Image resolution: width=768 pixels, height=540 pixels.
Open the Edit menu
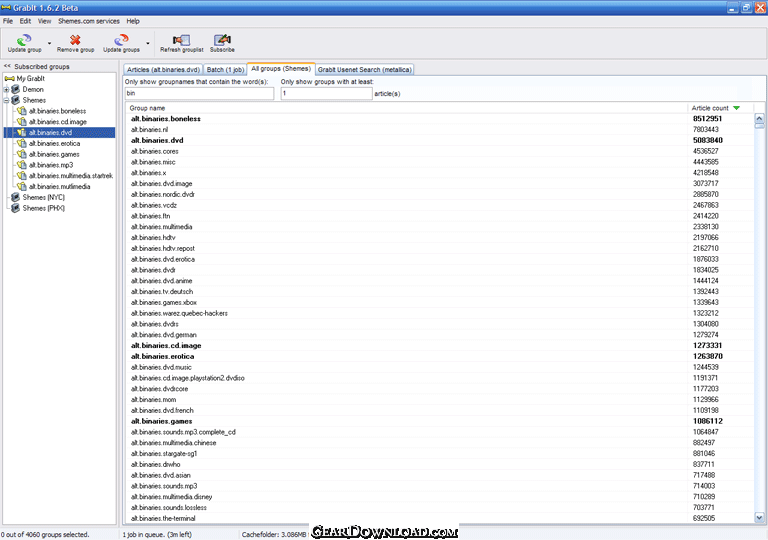pyautogui.click(x=25, y=21)
